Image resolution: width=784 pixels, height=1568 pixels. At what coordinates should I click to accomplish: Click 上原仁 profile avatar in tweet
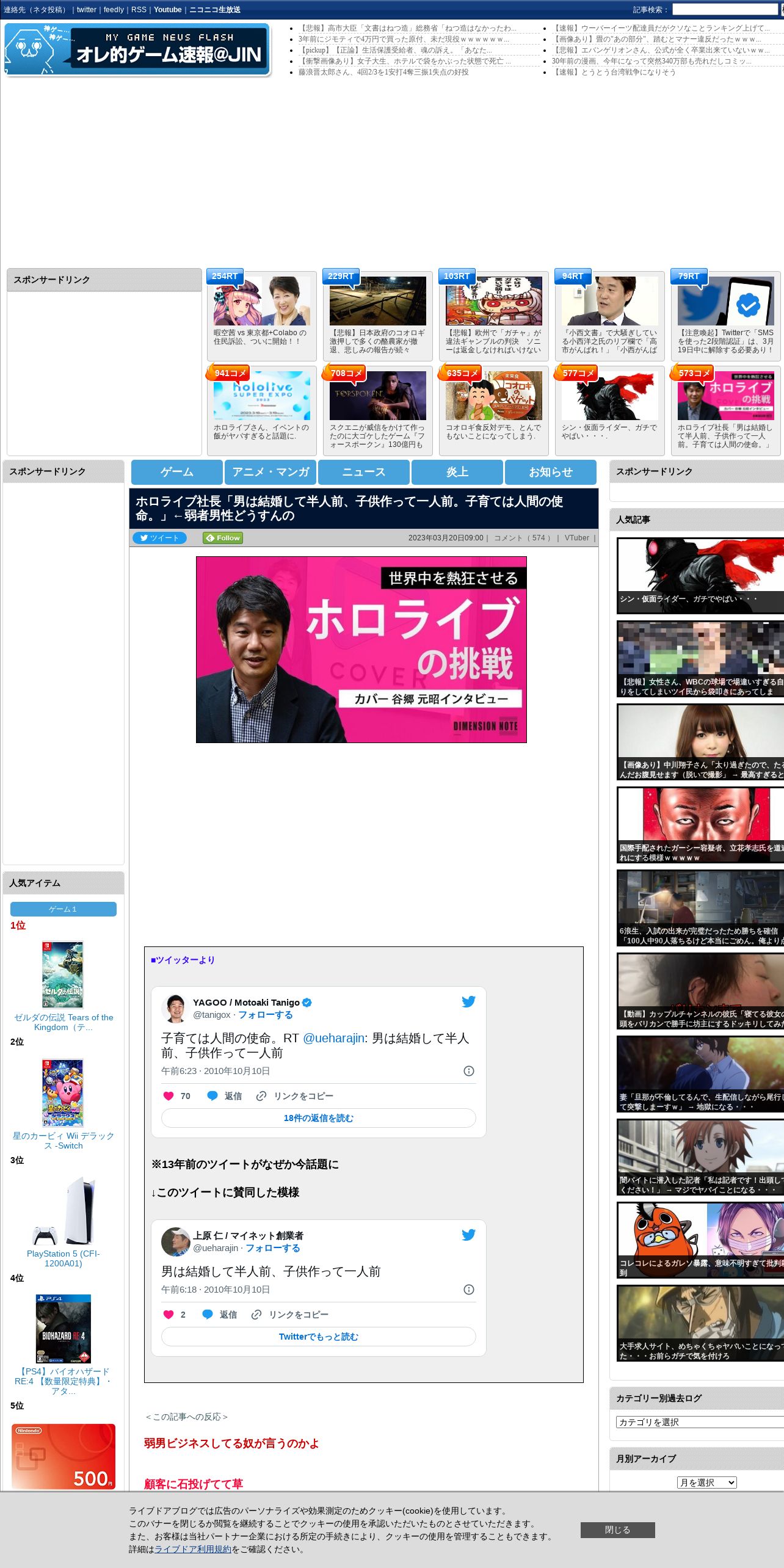click(175, 1241)
